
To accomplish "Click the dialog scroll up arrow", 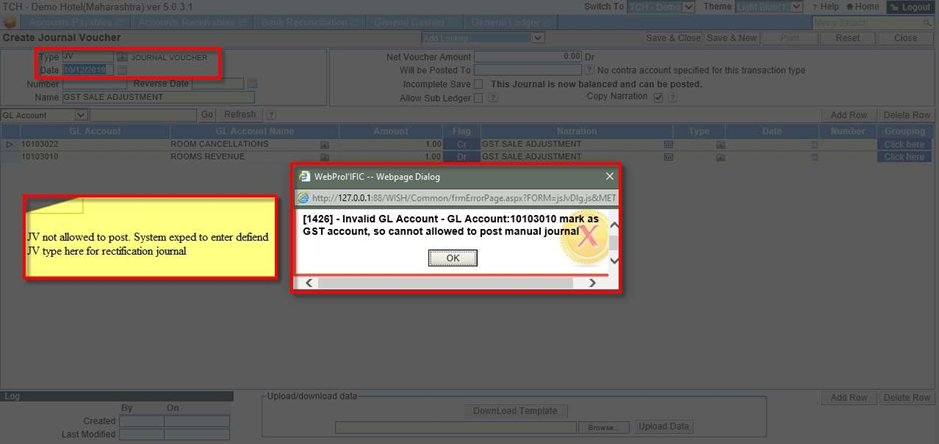I will coord(614,226).
